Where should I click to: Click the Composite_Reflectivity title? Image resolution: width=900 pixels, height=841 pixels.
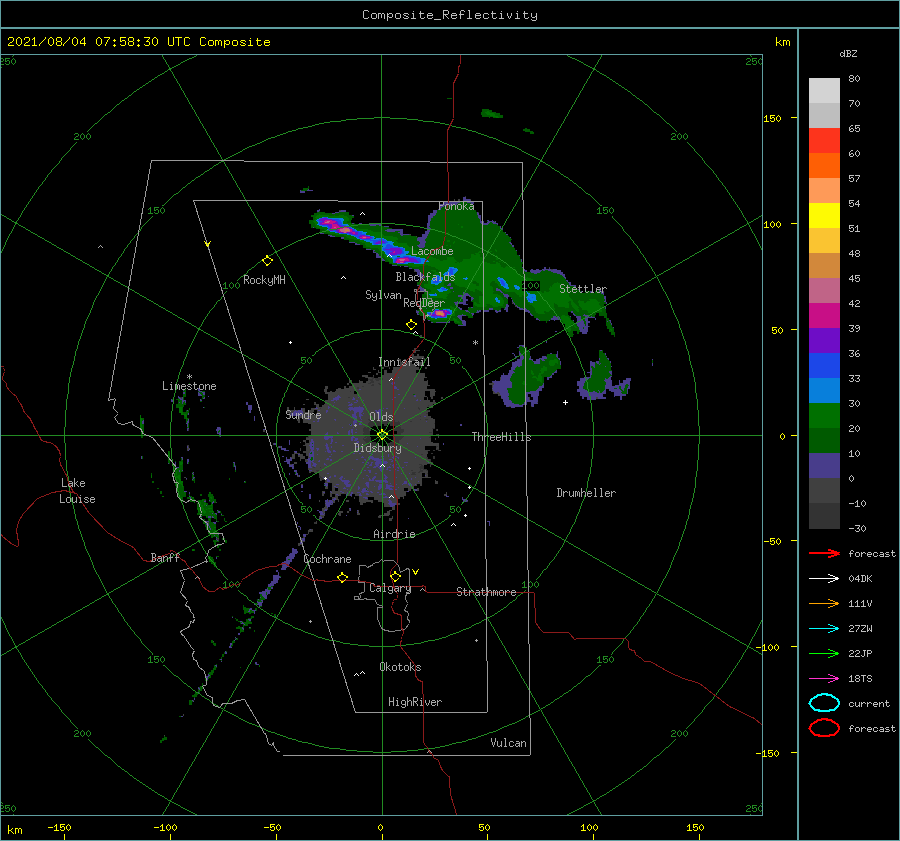tap(449, 15)
